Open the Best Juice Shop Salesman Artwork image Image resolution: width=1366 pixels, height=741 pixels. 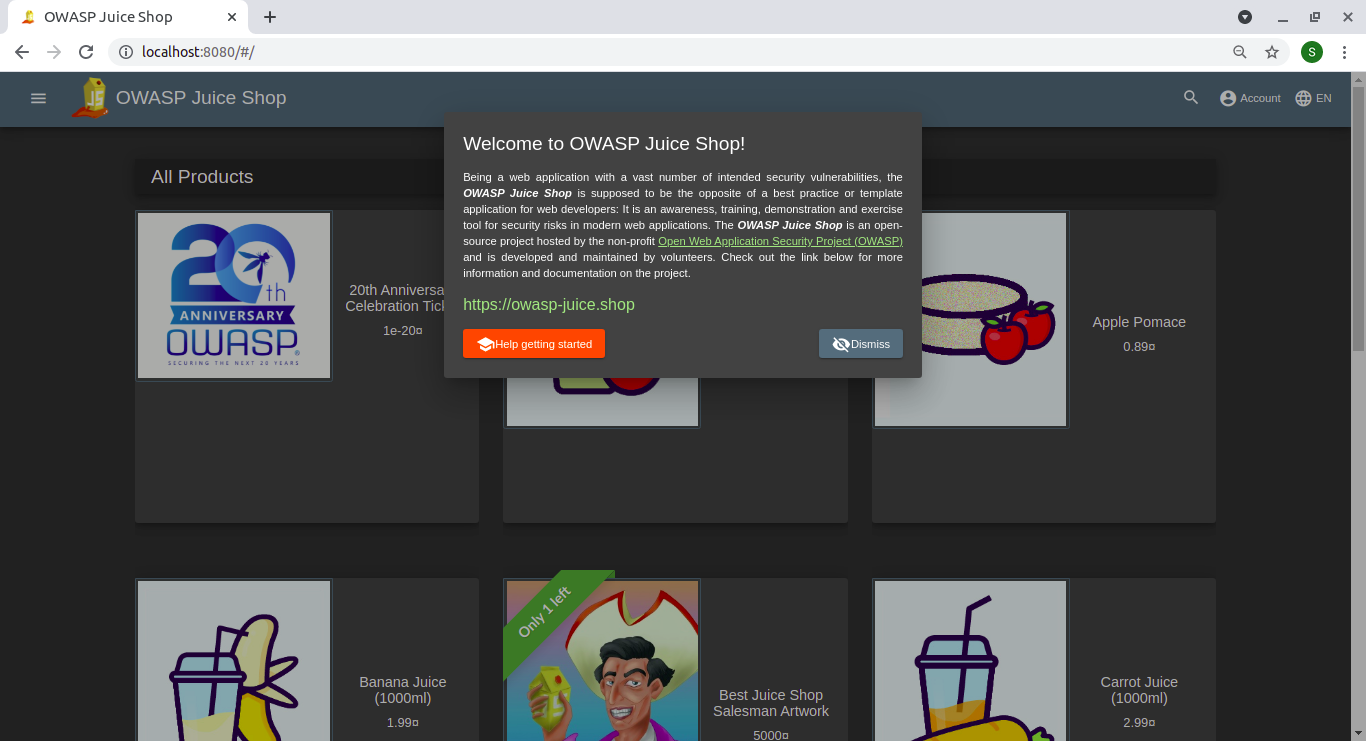pos(602,661)
